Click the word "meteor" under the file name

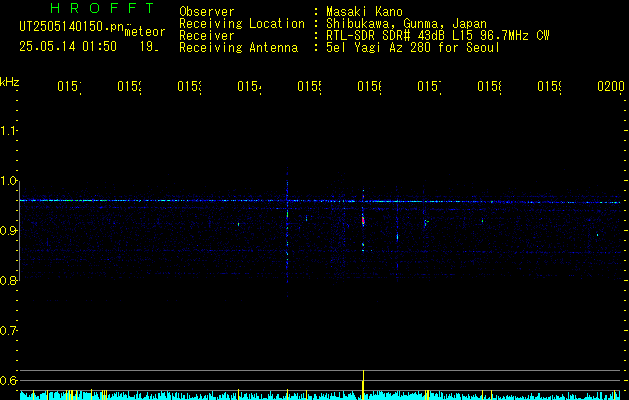[145, 32]
